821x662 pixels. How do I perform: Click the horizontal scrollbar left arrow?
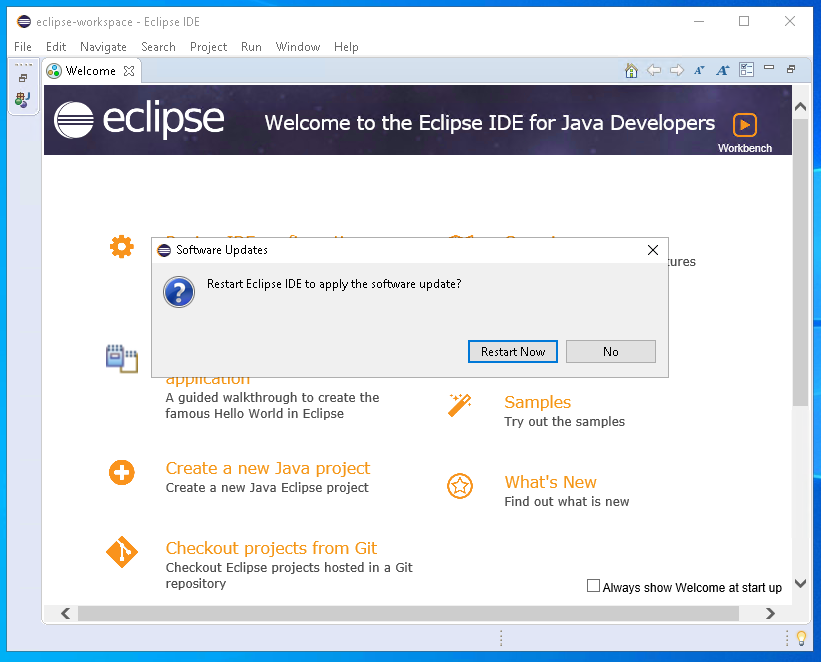65,613
